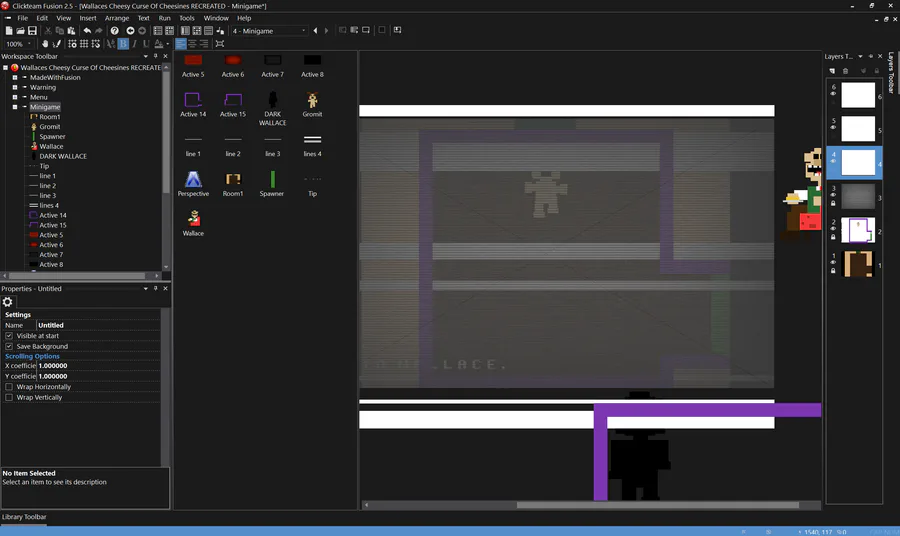Select layer 4 thumbnail
This screenshot has width=900, height=536.
tap(858, 162)
